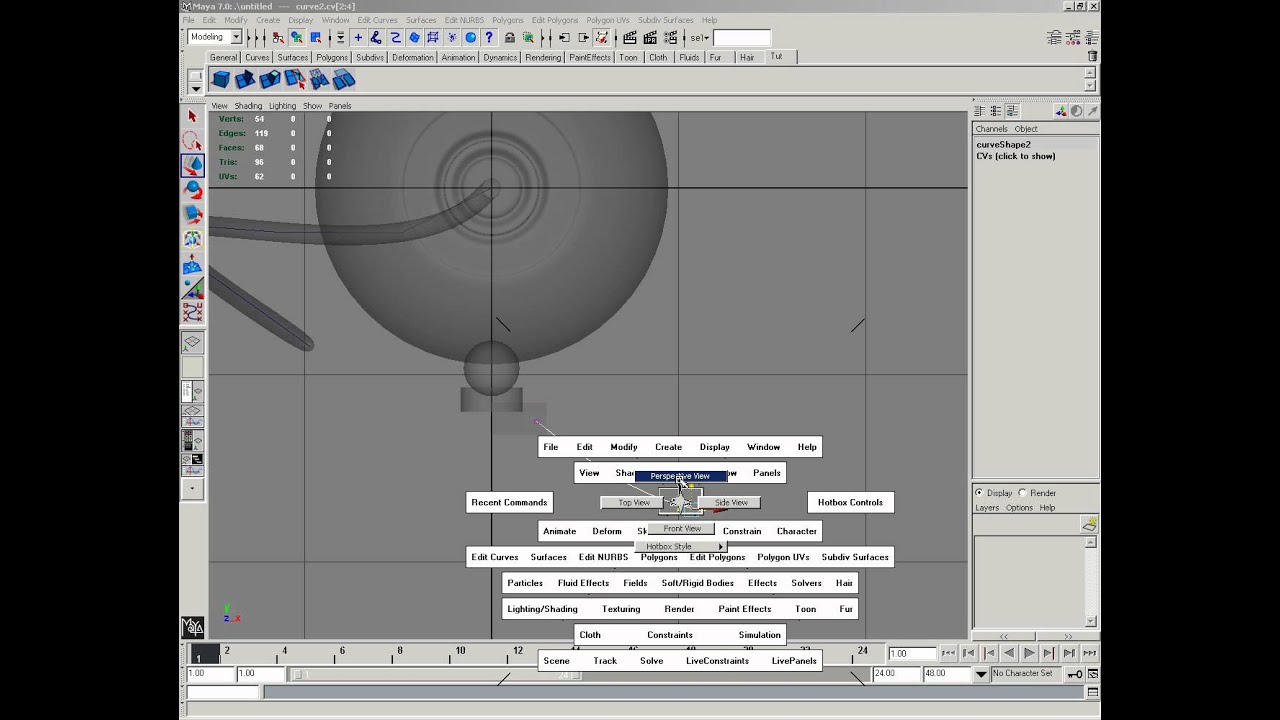Open the Modeling menu set dropdown
The height and width of the screenshot is (720, 1280).
click(x=237, y=37)
